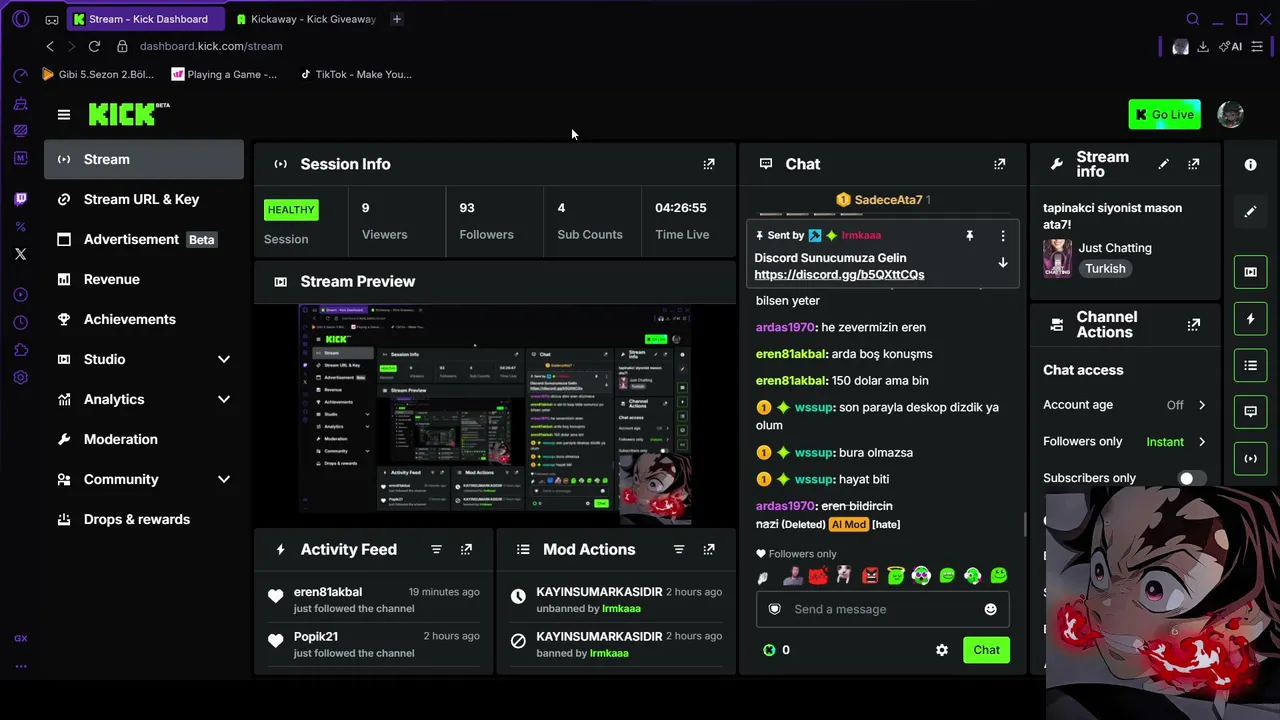The width and height of the screenshot is (1280, 720).
Task: Click the red angry emote in chat
Action: (x=870, y=575)
